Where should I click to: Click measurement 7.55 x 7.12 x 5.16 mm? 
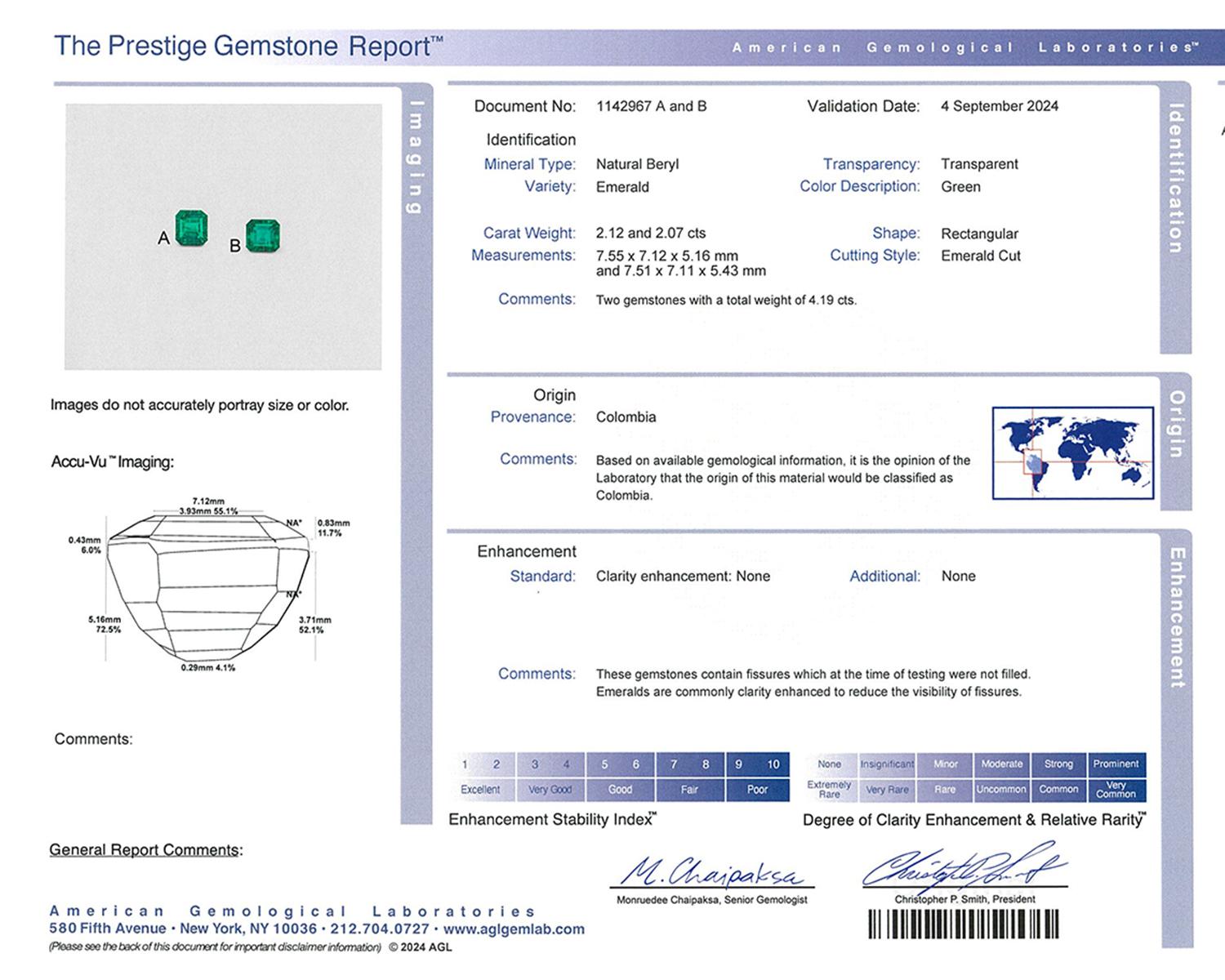click(x=667, y=256)
